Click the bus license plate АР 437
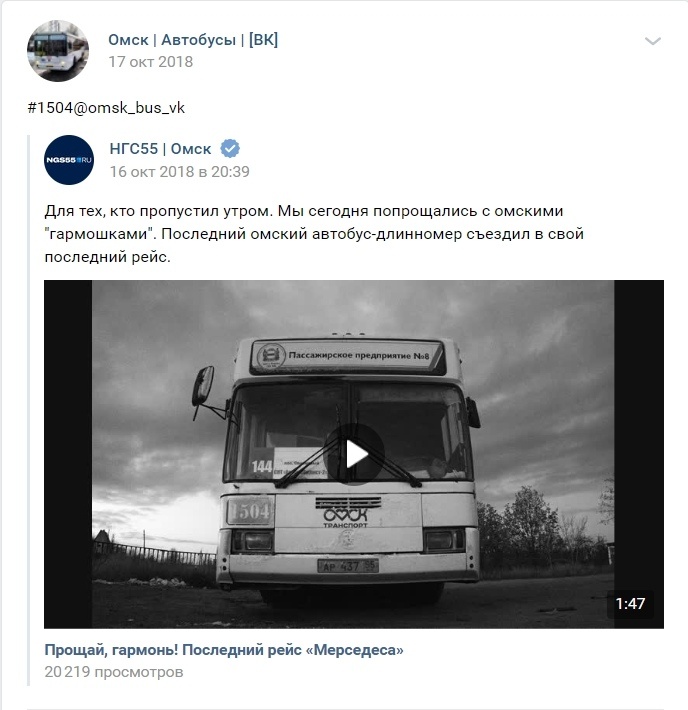This screenshot has height=710, width=688. [x=347, y=566]
